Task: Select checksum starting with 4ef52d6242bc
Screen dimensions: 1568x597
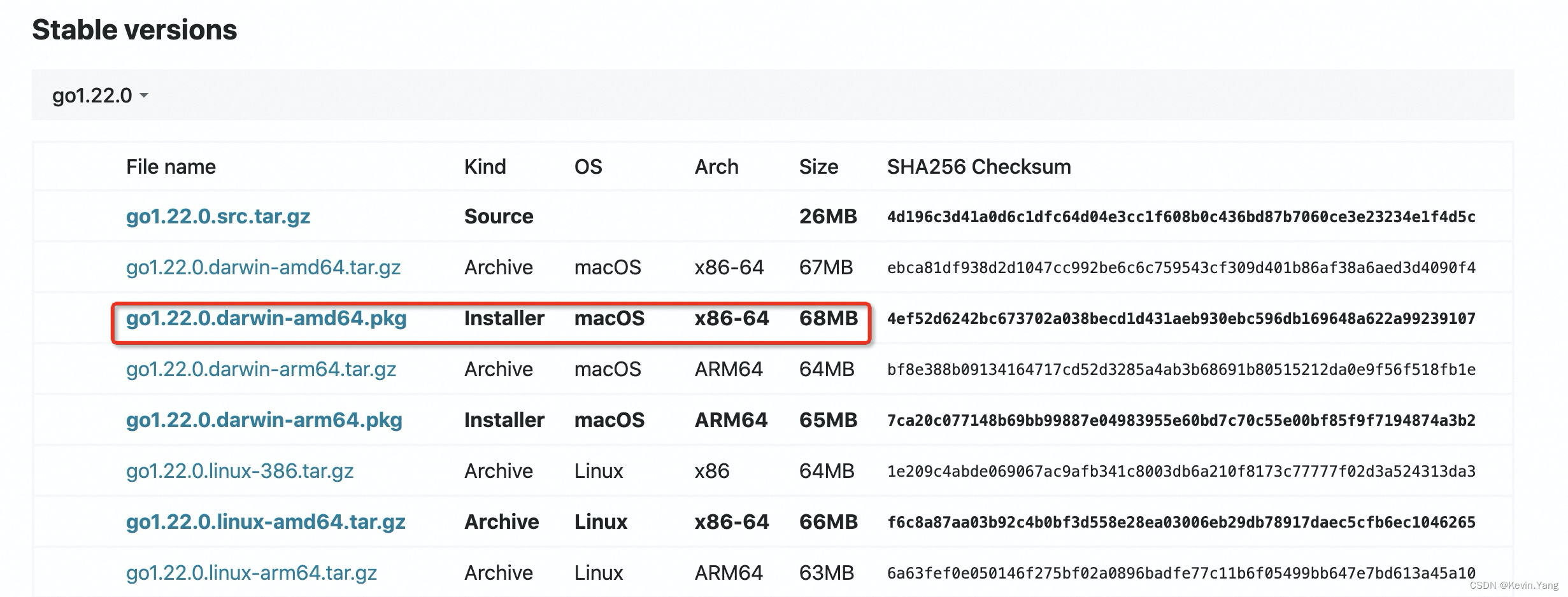Action: (1181, 319)
